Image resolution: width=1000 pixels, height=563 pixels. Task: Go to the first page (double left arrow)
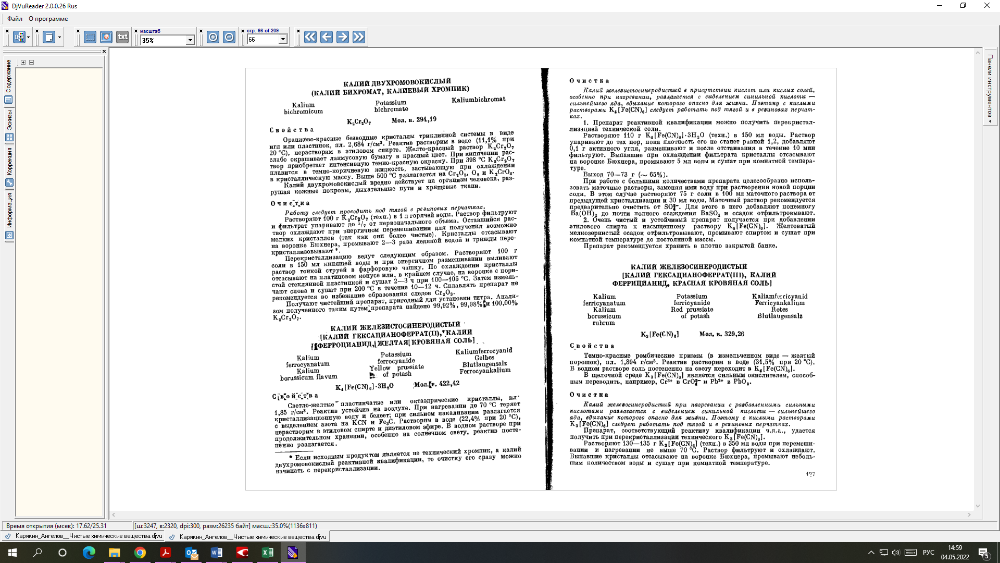[x=310, y=37]
